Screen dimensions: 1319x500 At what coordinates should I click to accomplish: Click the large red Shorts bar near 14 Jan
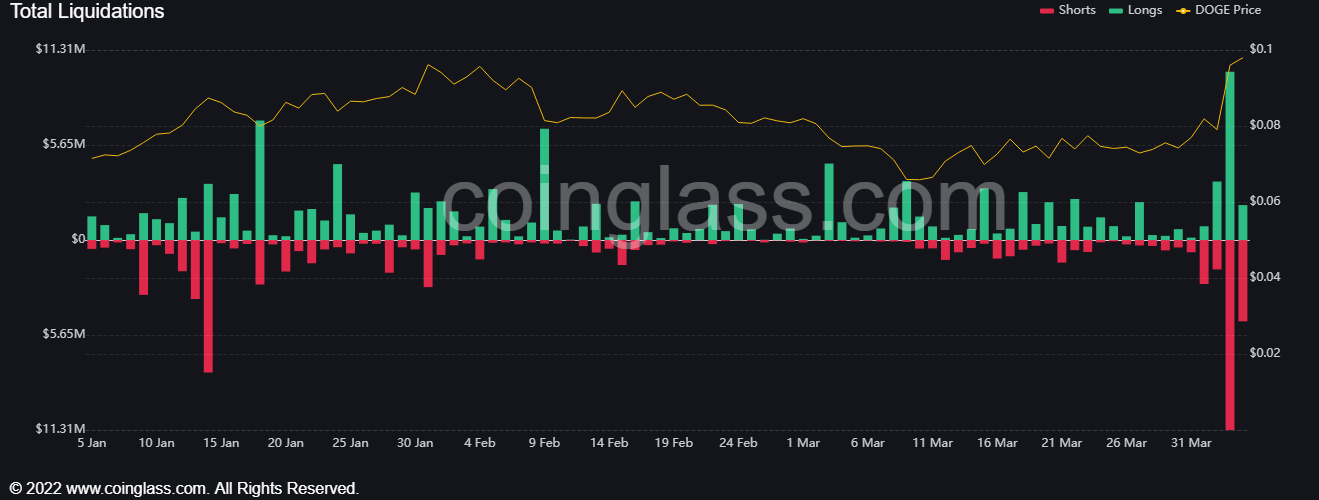(x=208, y=305)
